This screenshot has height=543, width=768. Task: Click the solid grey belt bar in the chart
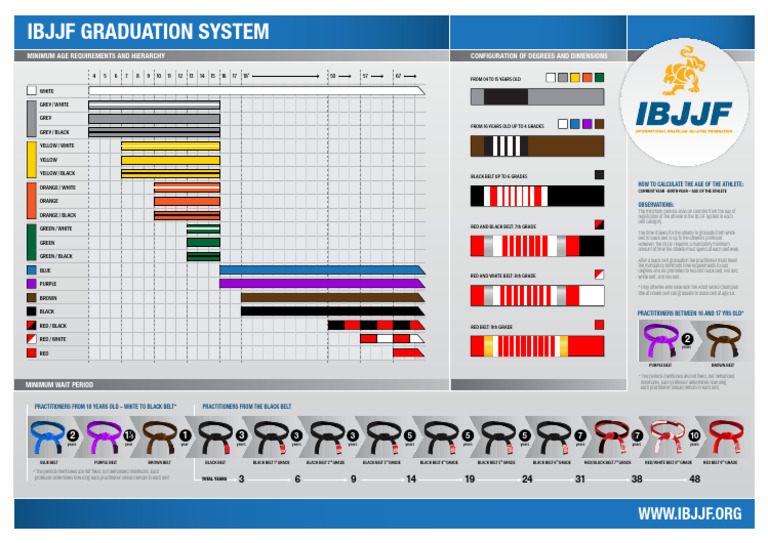pos(154,118)
